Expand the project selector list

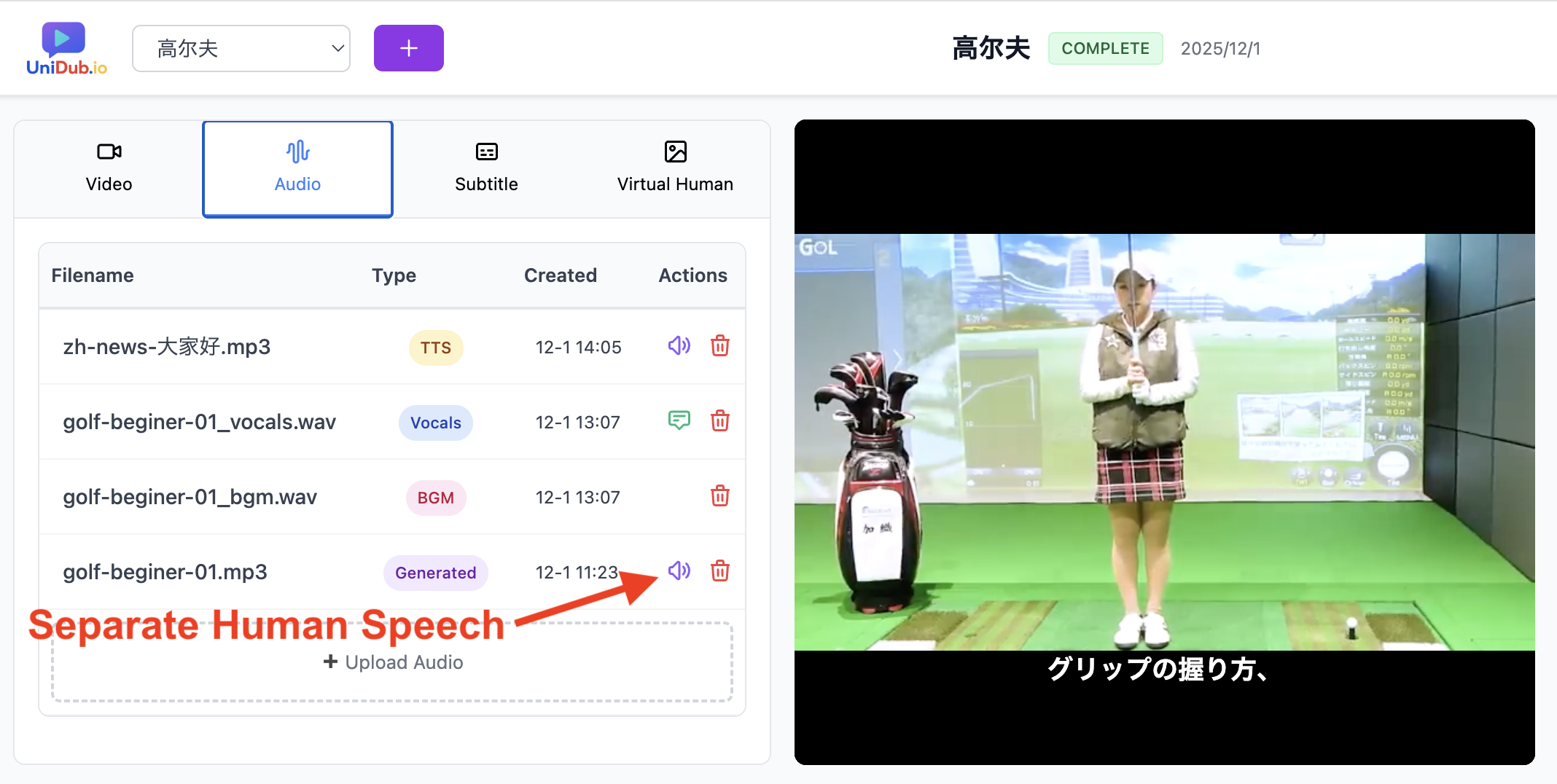pos(241,48)
